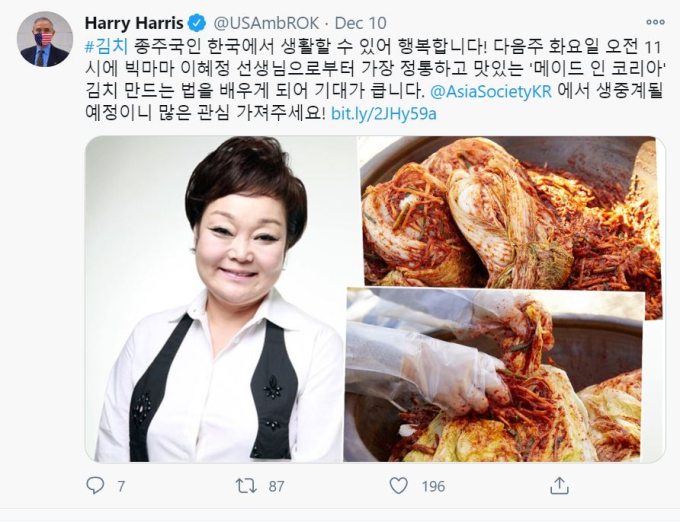This screenshot has height=522, width=680.
Task: Click the Korean tweet body text
Action: point(375,80)
